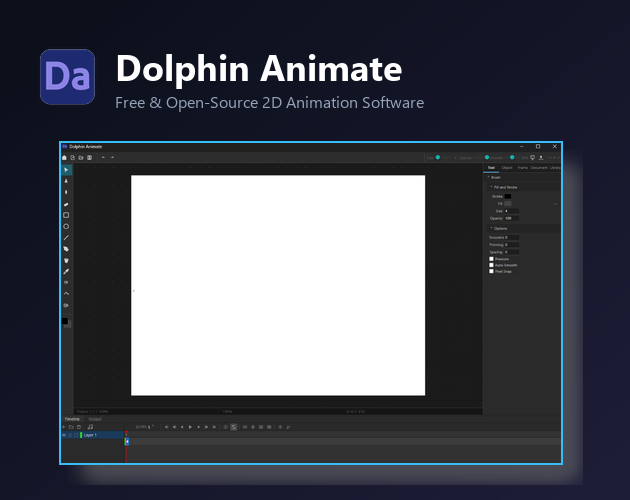Click the home icon in top toolbar
Viewport: 630px width, 500px height.
tap(64, 158)
